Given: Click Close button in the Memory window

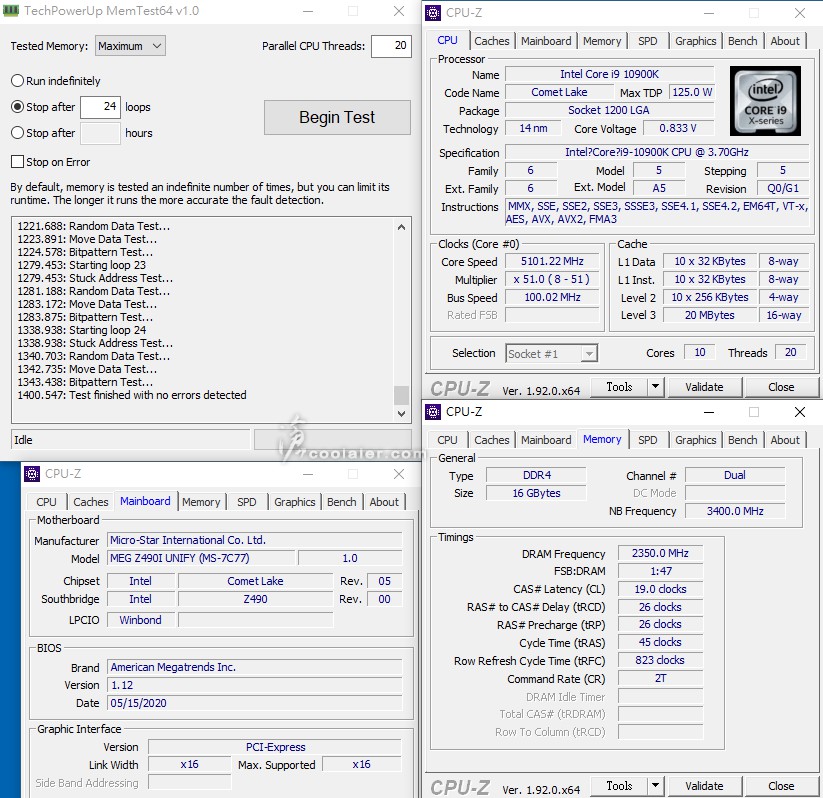Looking at the screenshot, I should click(x=781, y=786).
